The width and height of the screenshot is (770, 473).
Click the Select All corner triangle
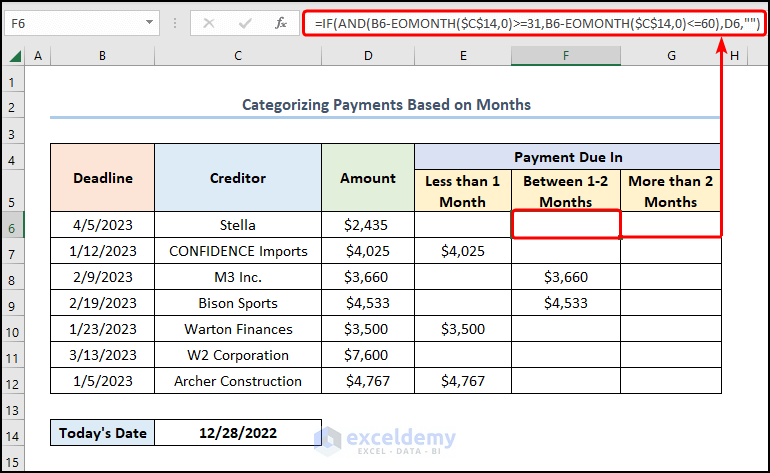pyautogui.click(x=15, y=56)
